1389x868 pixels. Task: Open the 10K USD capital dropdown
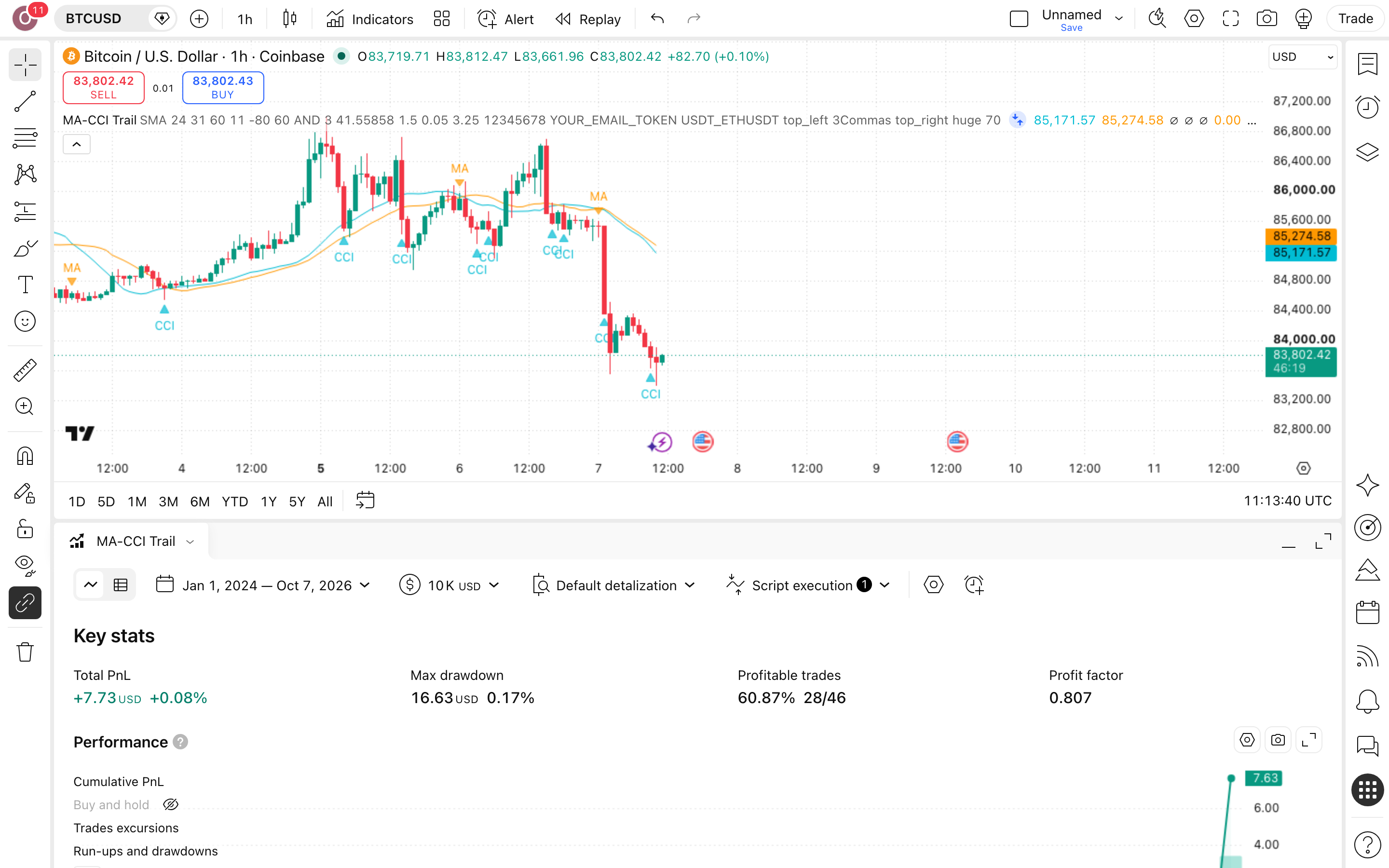[x=449, y=585]
